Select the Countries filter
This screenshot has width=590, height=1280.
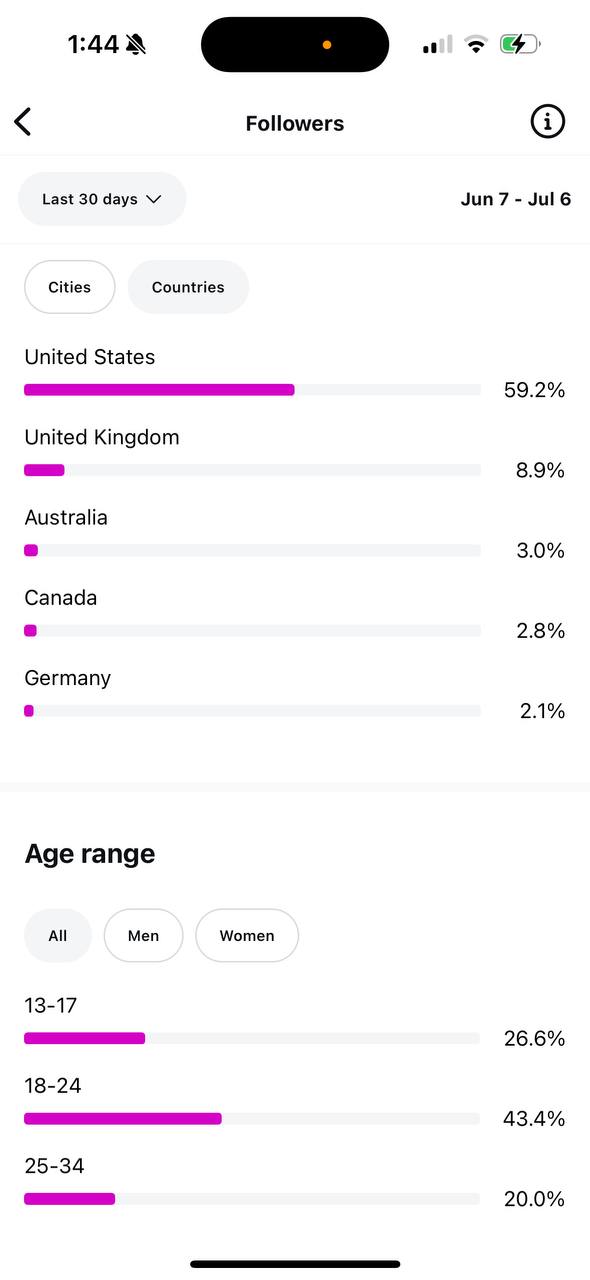188,287
